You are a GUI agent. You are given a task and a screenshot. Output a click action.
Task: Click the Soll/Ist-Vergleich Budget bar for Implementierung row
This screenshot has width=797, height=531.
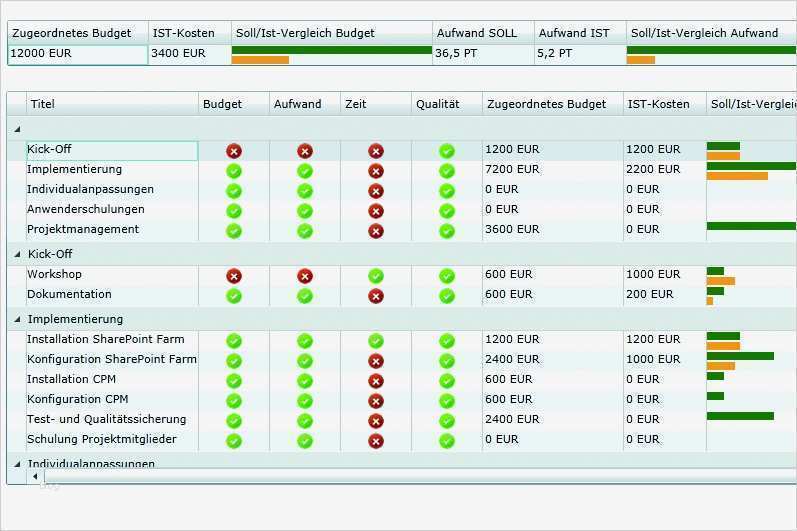pyautogui.click(x=751, y=171)
